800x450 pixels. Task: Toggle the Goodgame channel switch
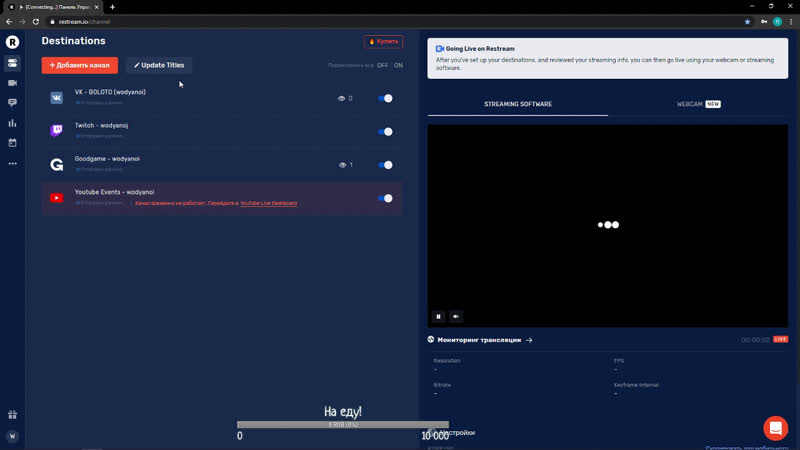coord(385,165)
